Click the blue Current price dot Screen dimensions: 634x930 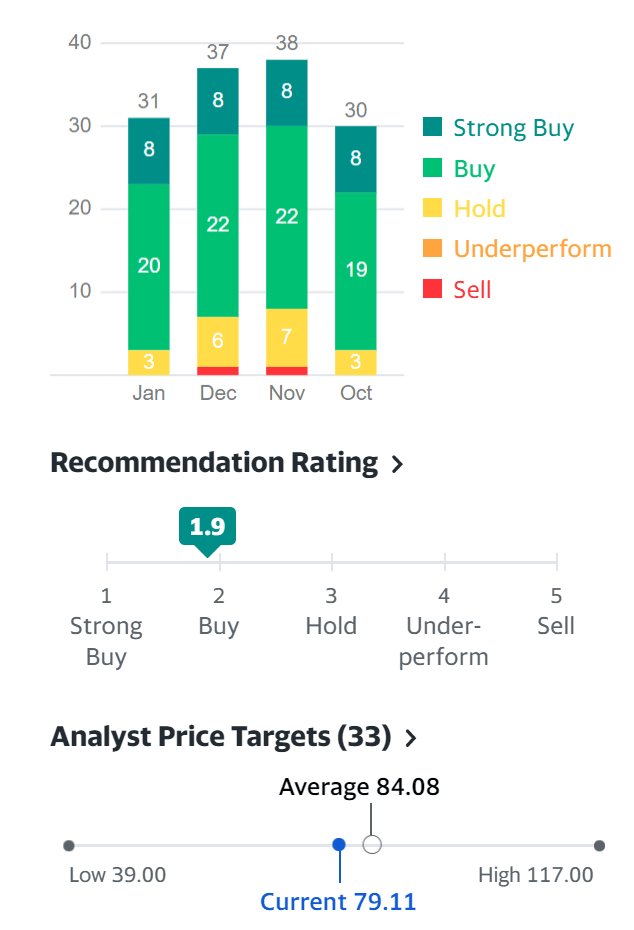pyautogui.click(x=339, y=845)
